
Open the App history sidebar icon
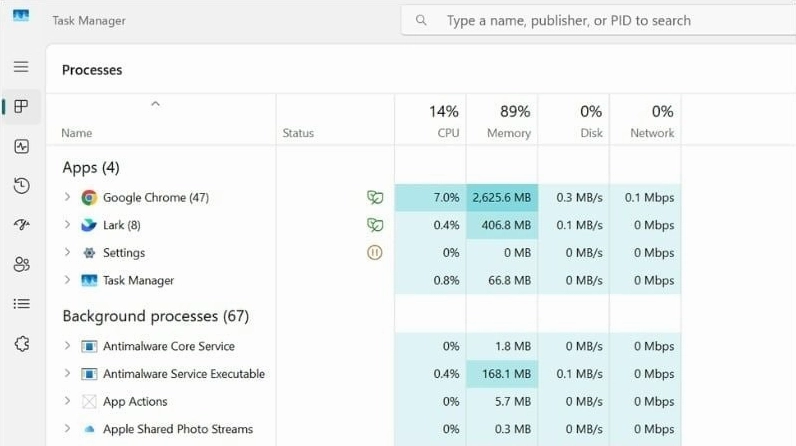tap(21, 186)
